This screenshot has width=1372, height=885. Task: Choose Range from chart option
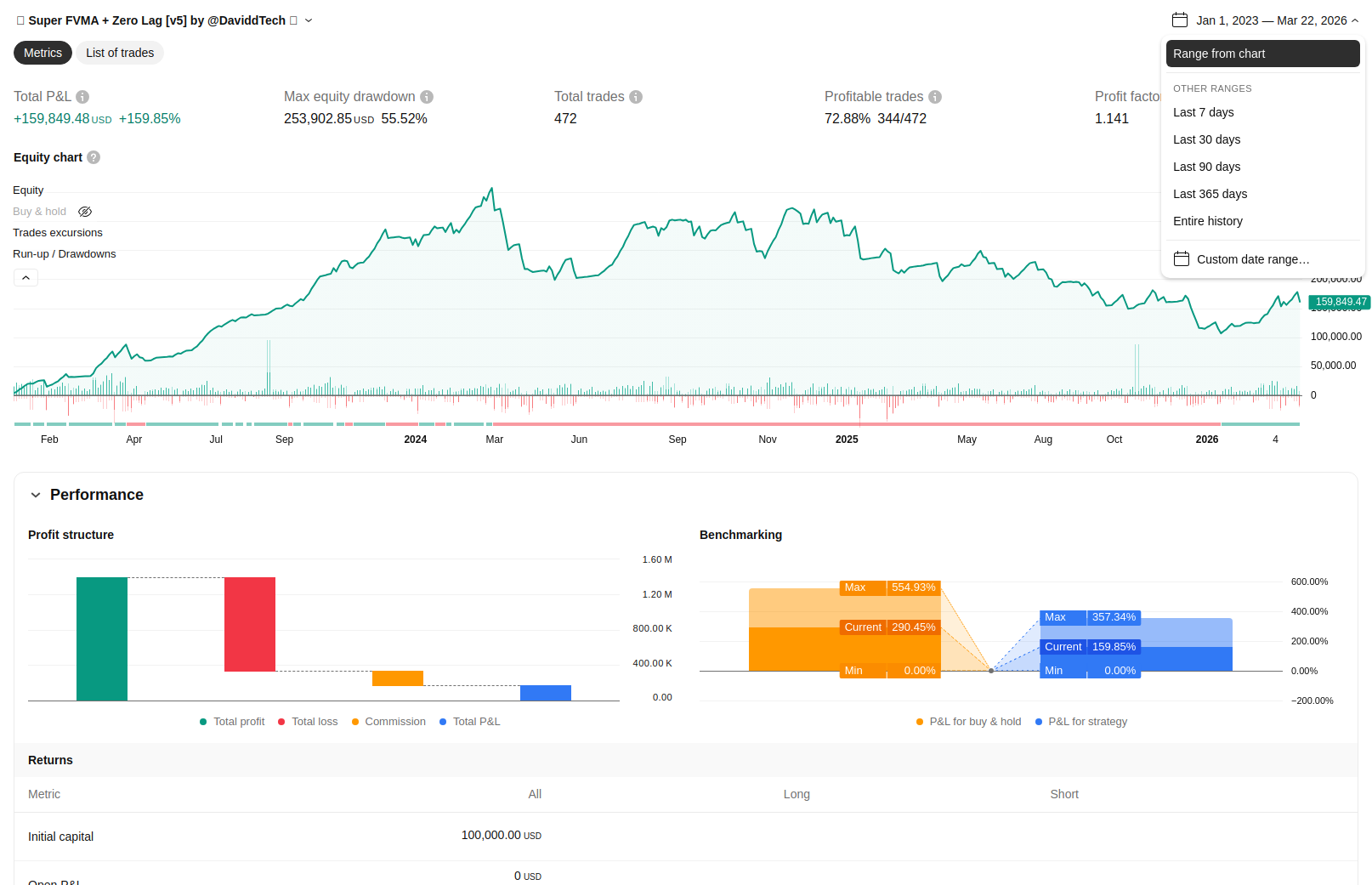1262,54
